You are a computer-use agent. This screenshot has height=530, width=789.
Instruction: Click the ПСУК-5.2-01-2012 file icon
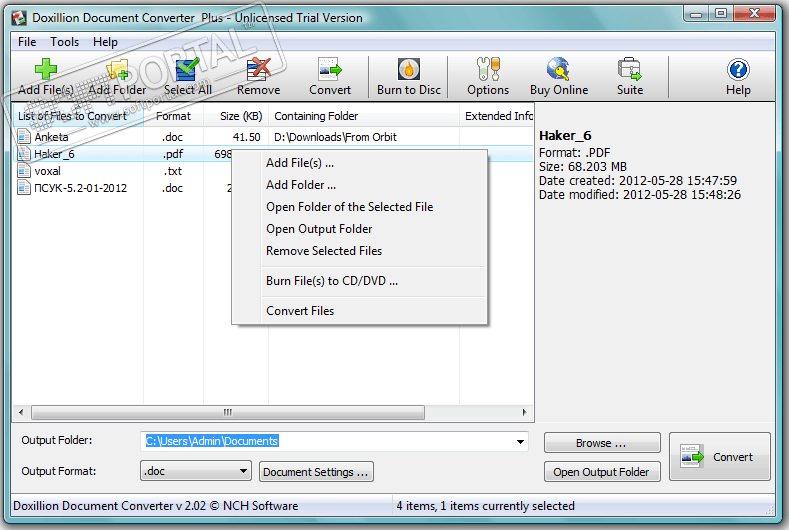click(24, 188)
